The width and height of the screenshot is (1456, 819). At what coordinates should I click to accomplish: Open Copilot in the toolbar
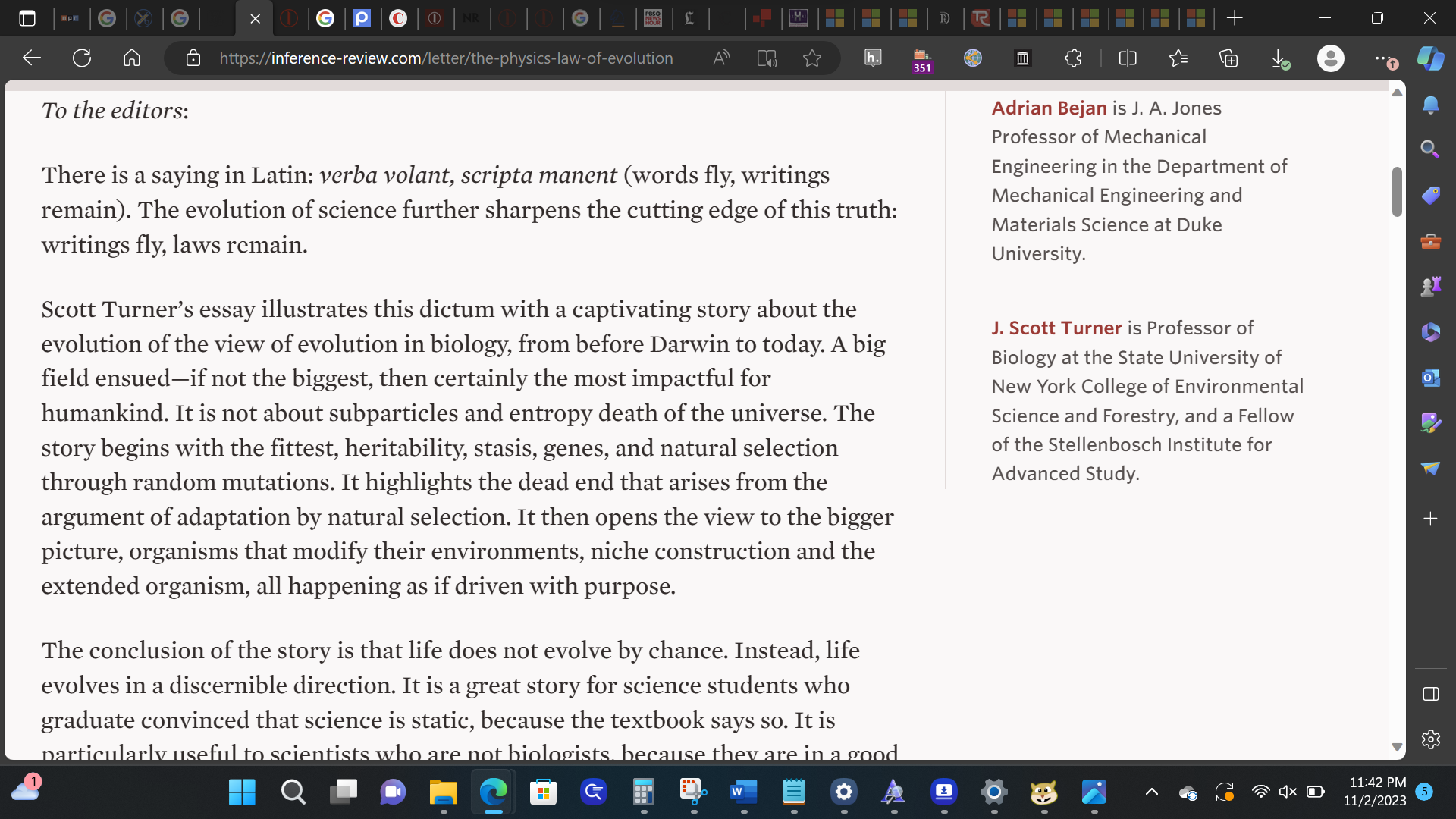point(1431,58)
